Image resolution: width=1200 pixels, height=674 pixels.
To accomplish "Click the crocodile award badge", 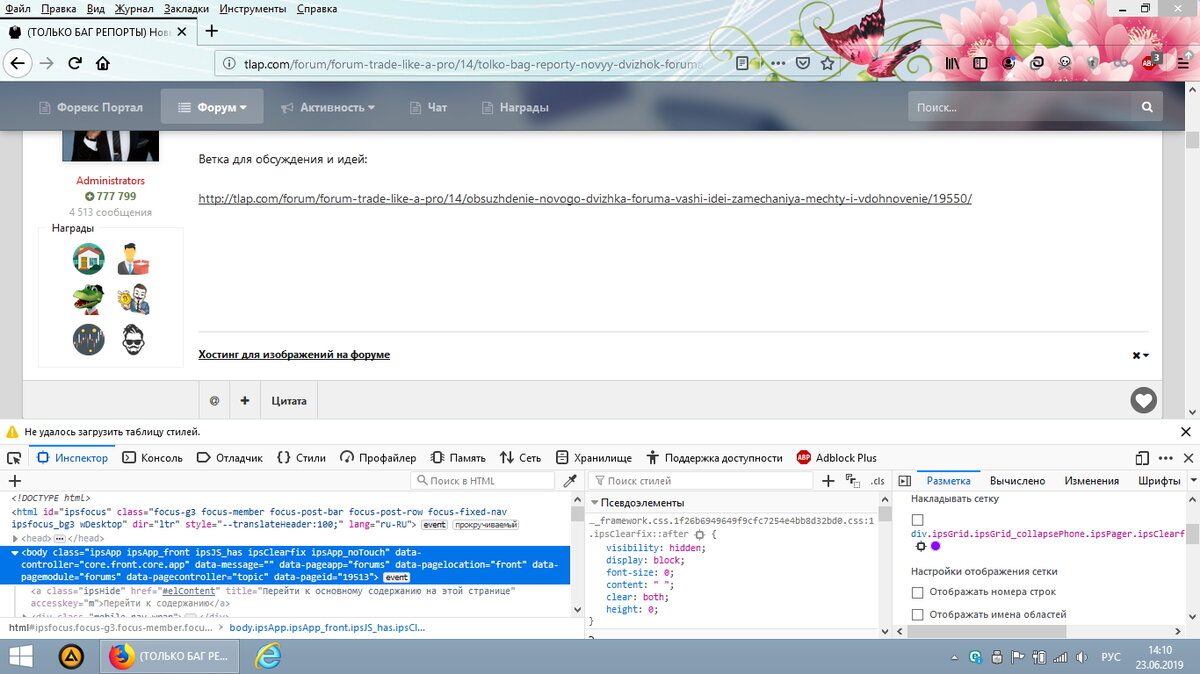I will [88, 299].
